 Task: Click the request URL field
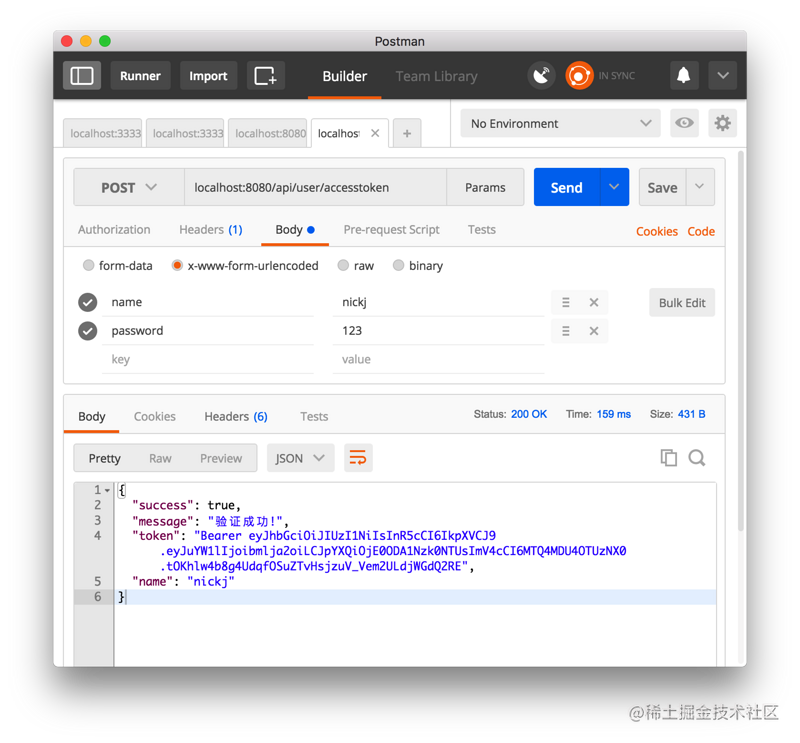pos(315,187)
